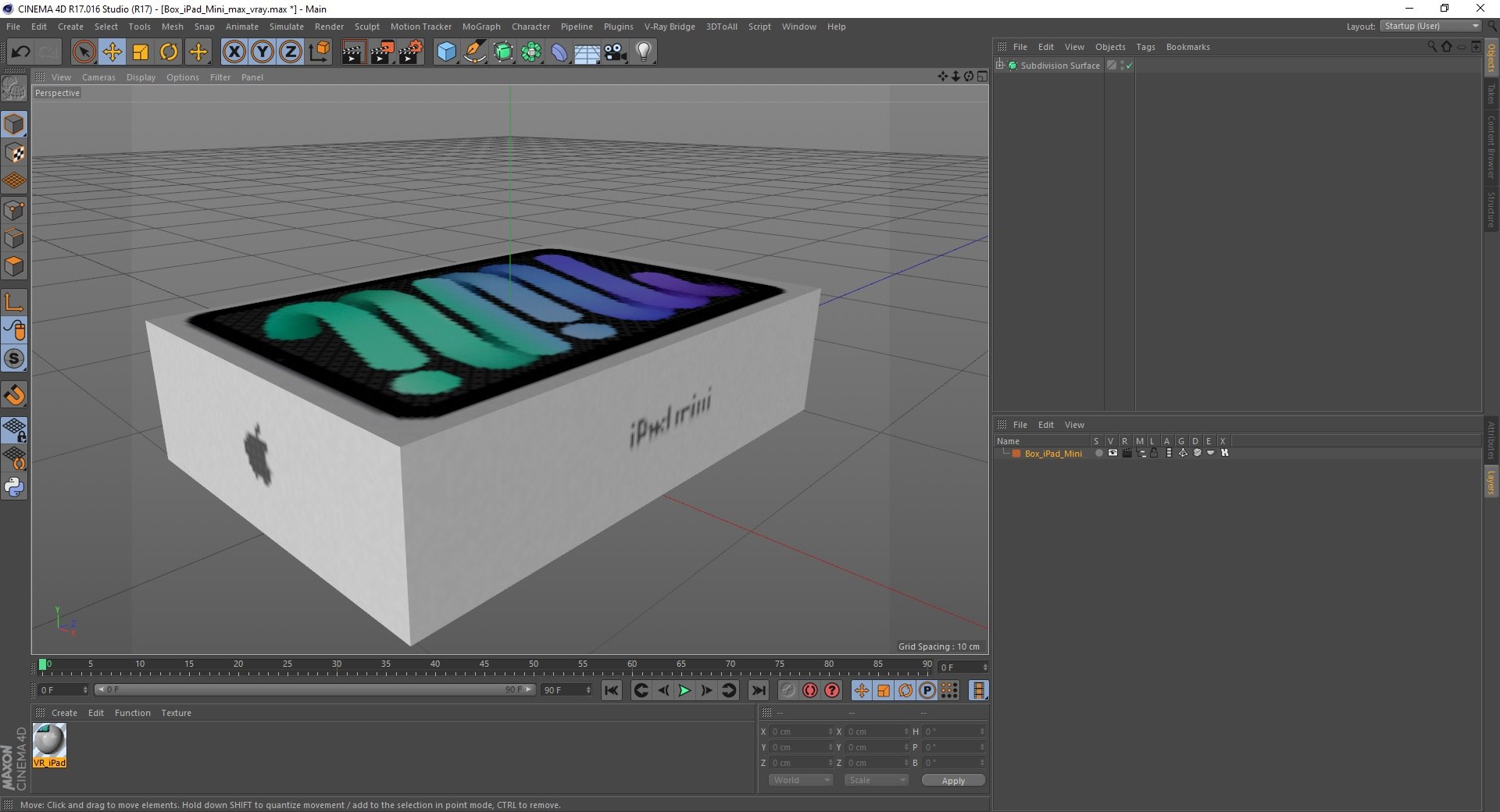Go to next frame

click(x=706, y=690)
